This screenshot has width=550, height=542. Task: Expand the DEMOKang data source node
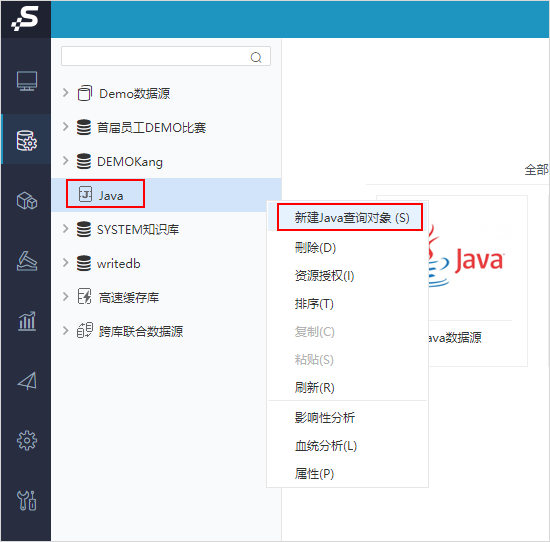click(65, 161)
